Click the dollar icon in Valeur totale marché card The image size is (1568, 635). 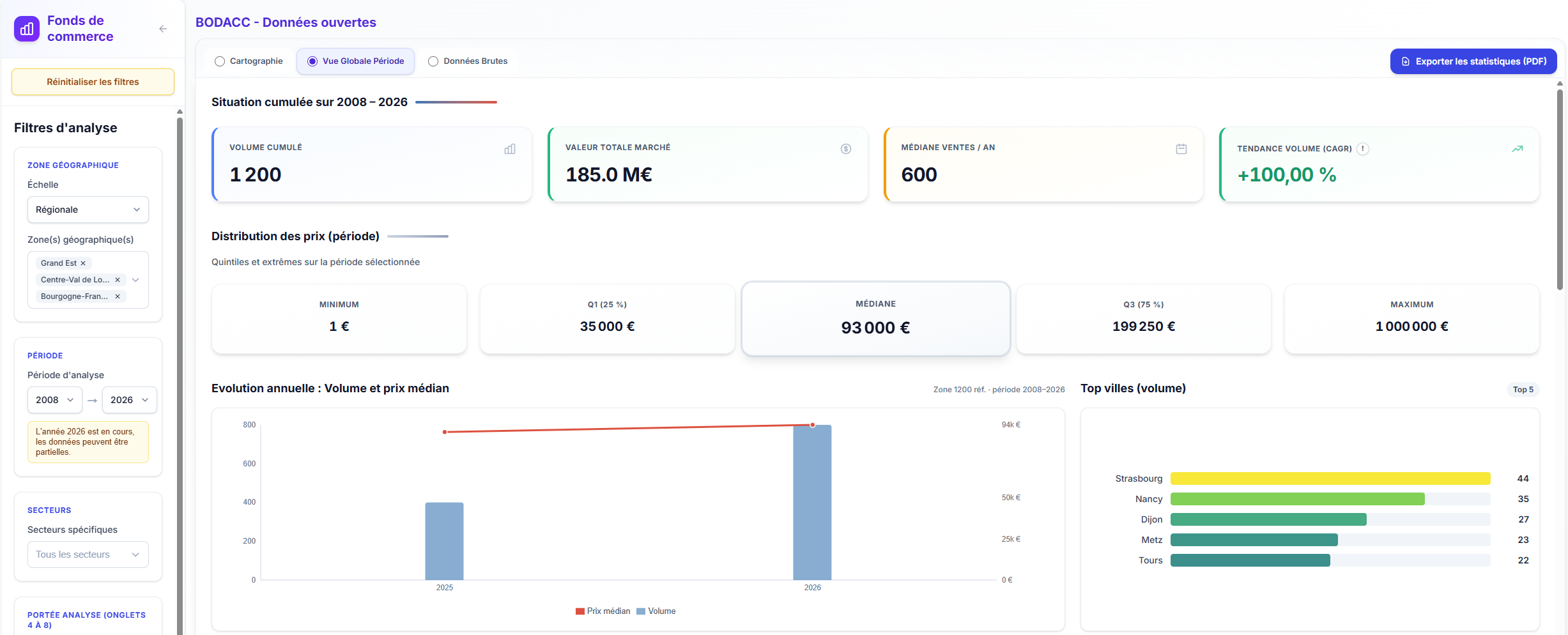845,149
